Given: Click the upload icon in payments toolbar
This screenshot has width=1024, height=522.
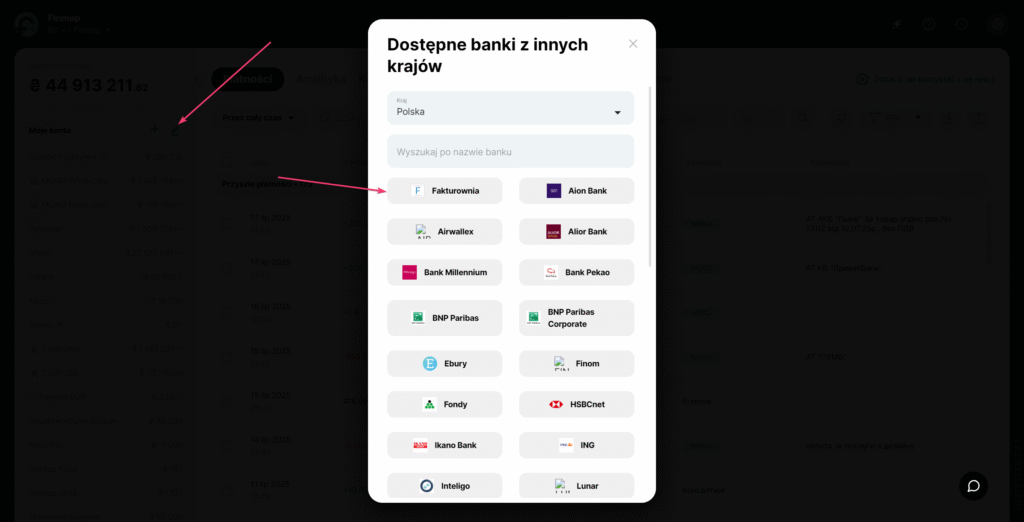Looking at the screenshot, I should (x=978, y=118).
